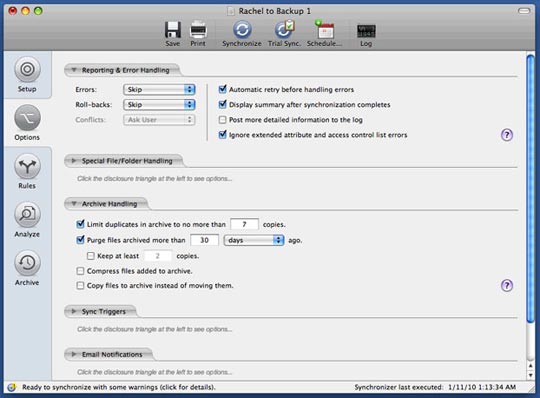540x398 pixels.
Task: Collapse the Archive Handling section
Action: 74,204
